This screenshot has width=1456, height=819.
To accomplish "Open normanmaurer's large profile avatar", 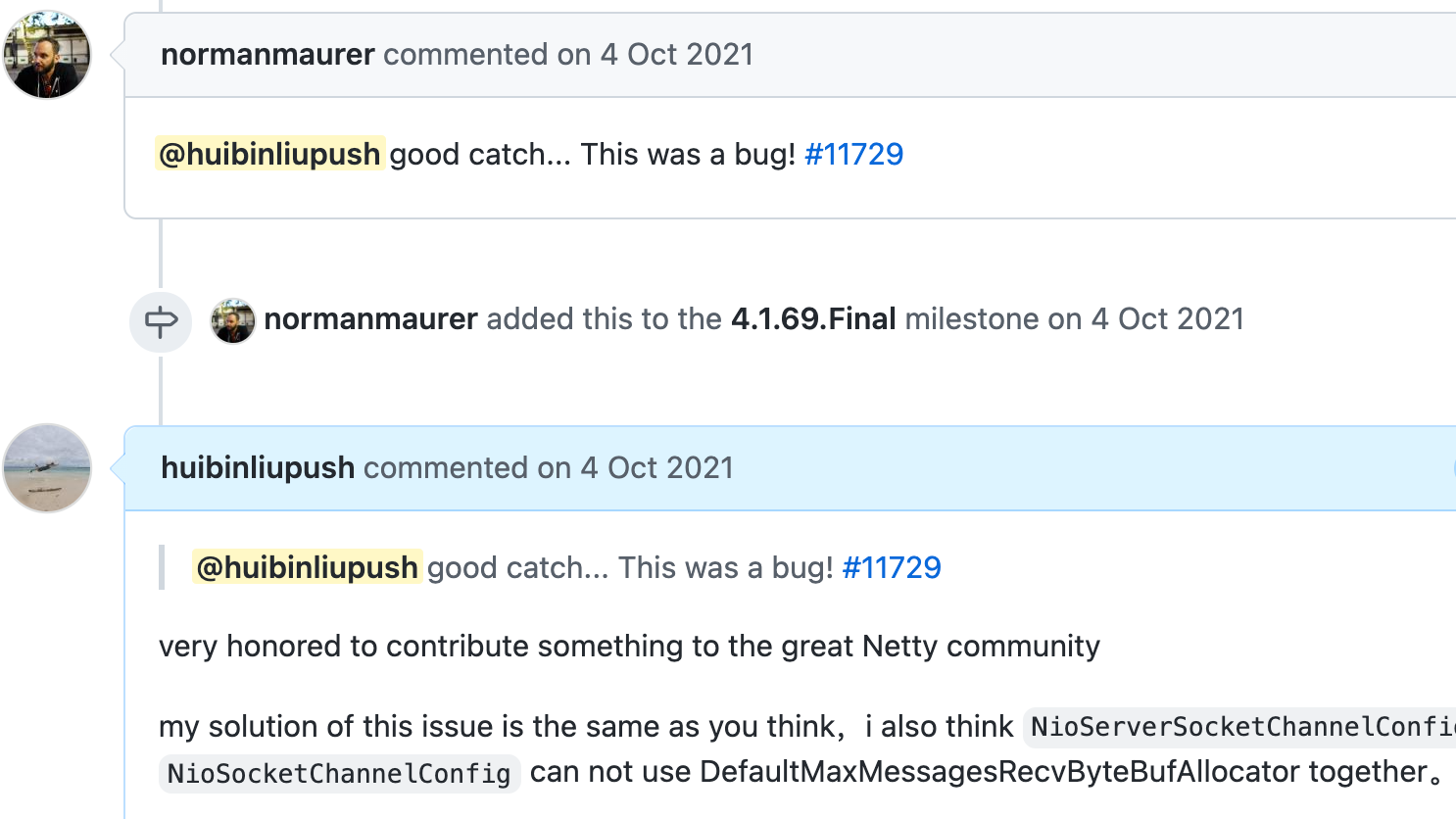I will pos(47,55).
